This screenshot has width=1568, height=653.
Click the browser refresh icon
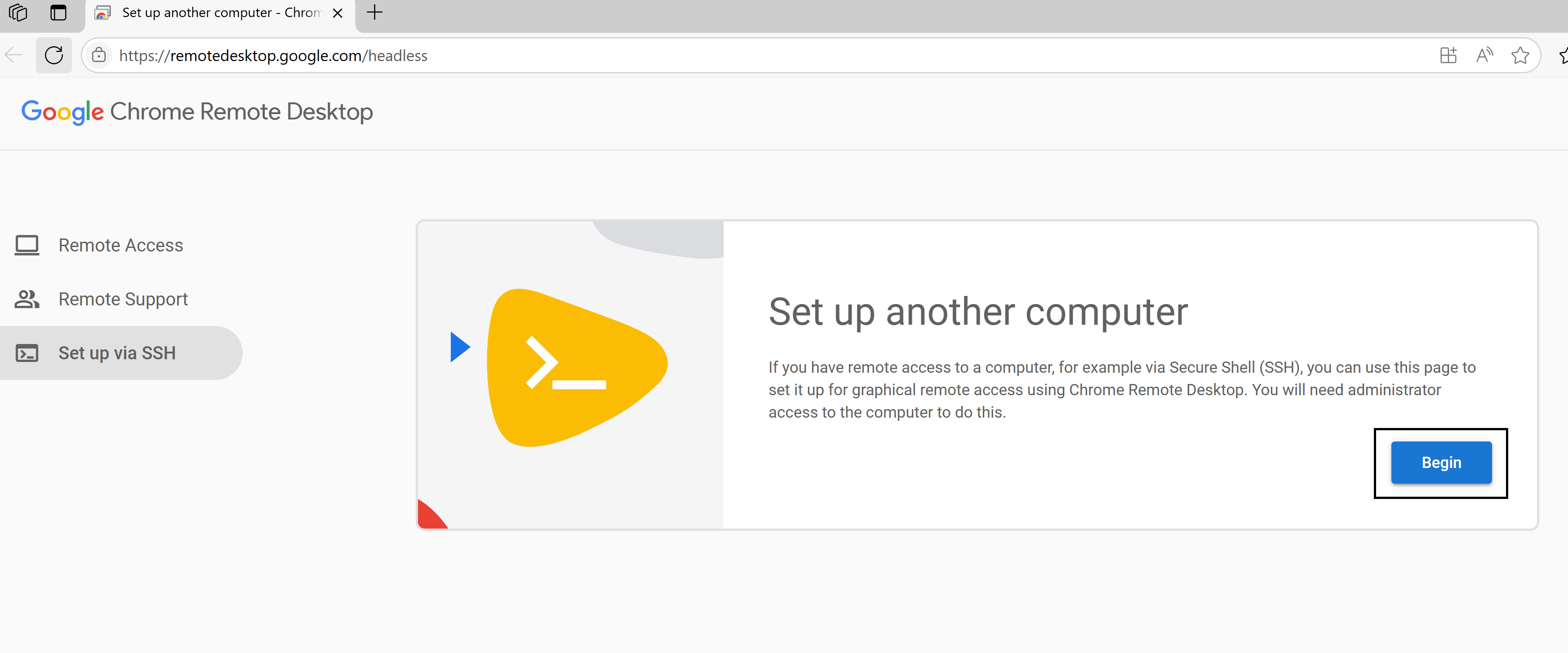(53, 55)
